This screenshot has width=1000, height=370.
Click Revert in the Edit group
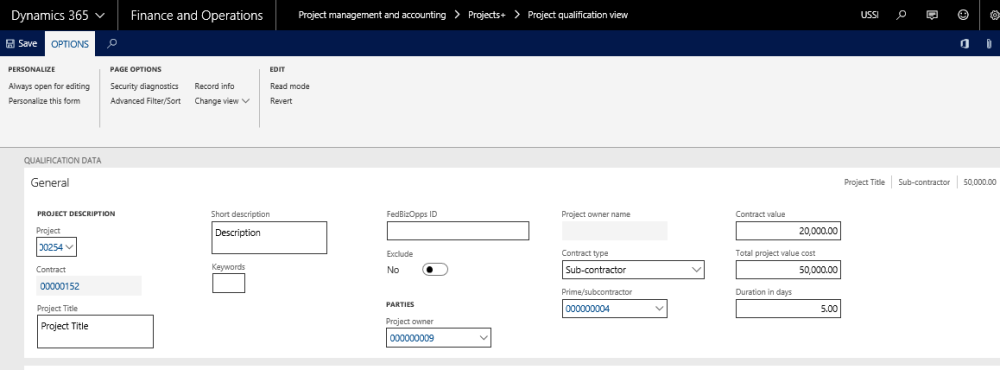(281, 101)
